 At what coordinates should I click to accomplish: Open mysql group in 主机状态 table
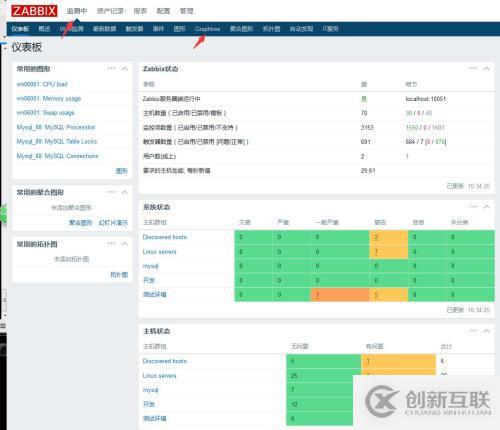coord(151,390)
